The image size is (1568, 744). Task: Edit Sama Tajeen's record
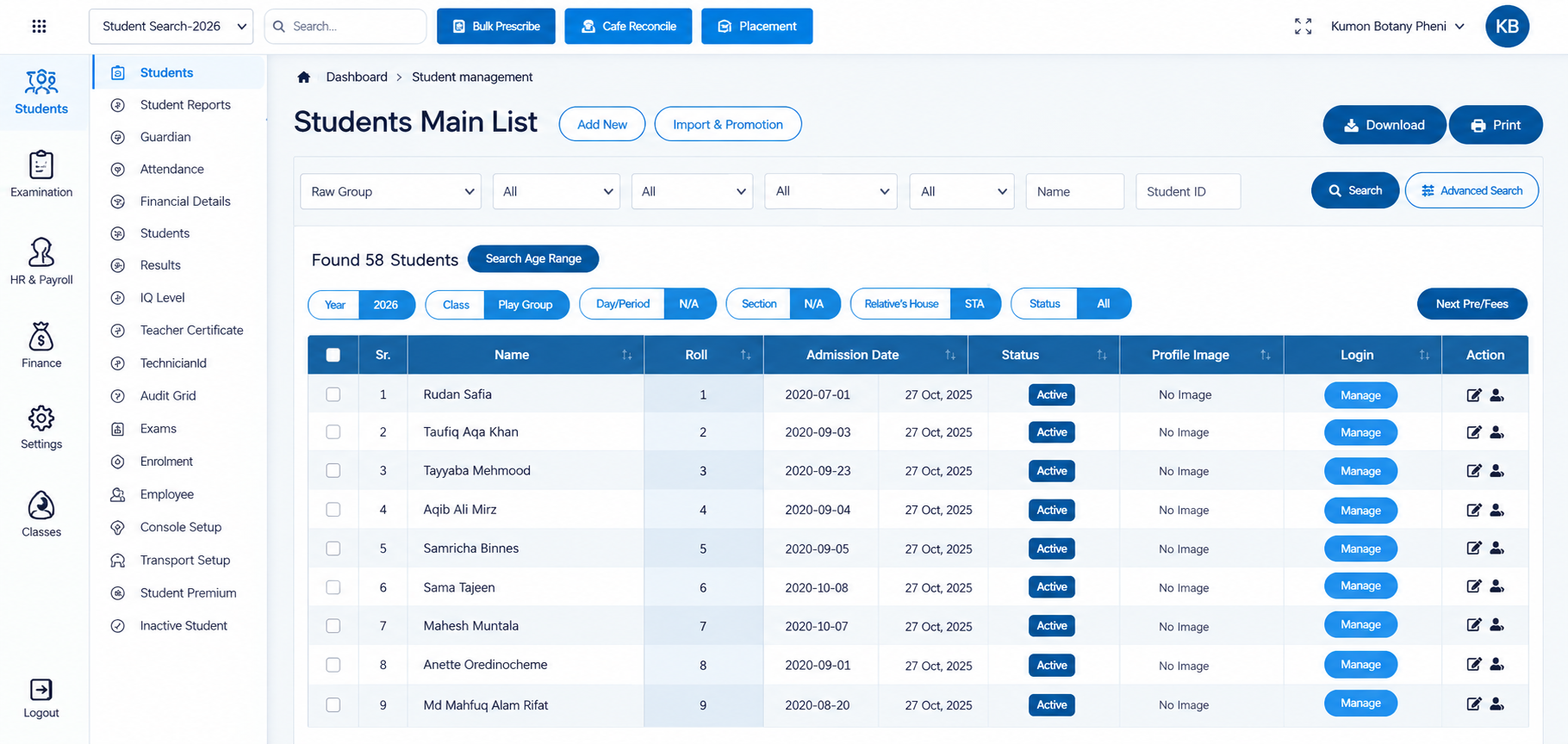click(1474, 586)
